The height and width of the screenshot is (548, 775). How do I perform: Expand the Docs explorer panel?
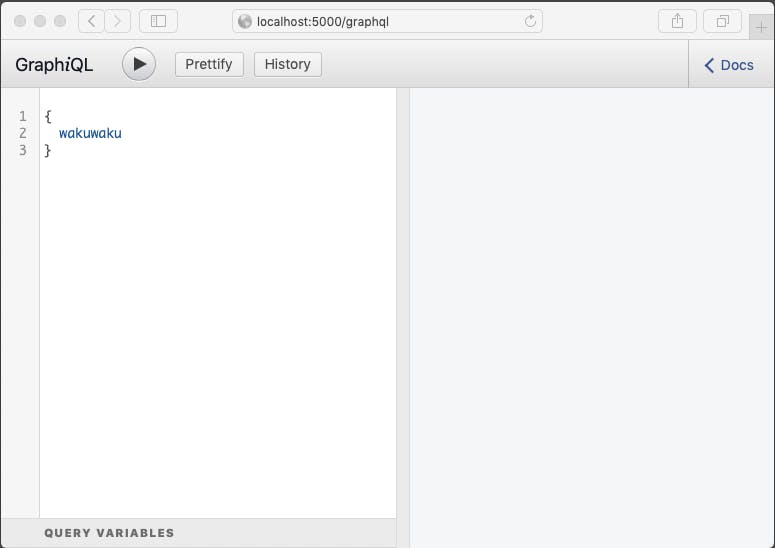click(x=729, y=65)
